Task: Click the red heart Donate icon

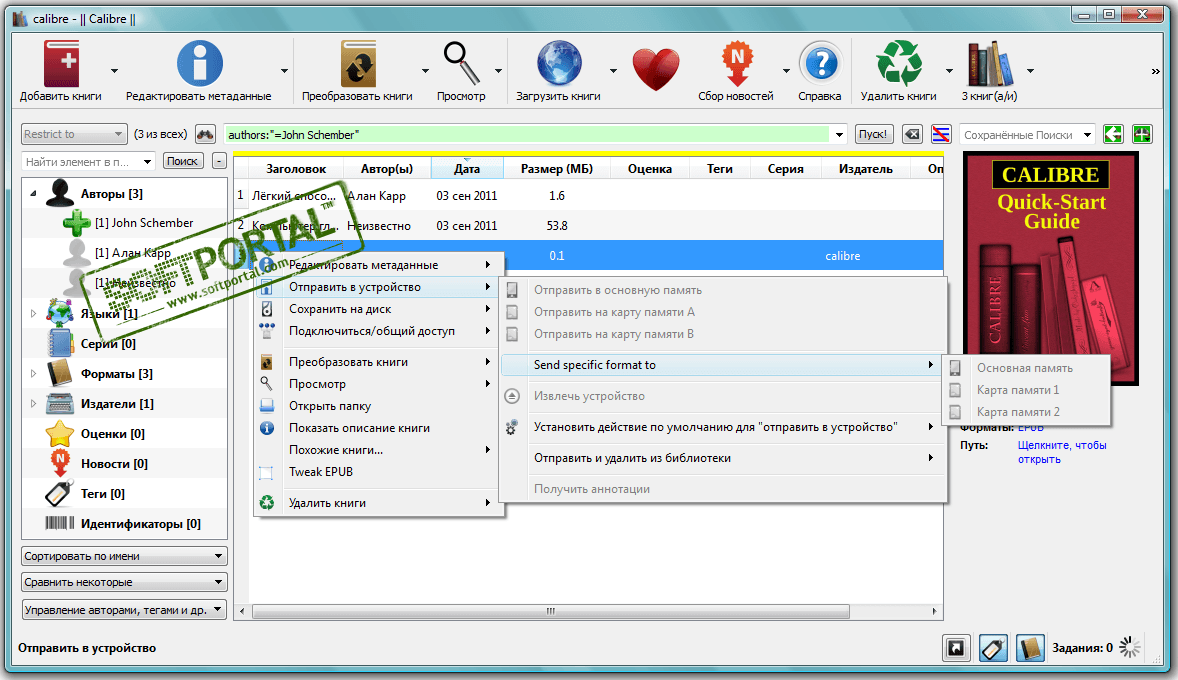Action: click(x=655, y=68)
